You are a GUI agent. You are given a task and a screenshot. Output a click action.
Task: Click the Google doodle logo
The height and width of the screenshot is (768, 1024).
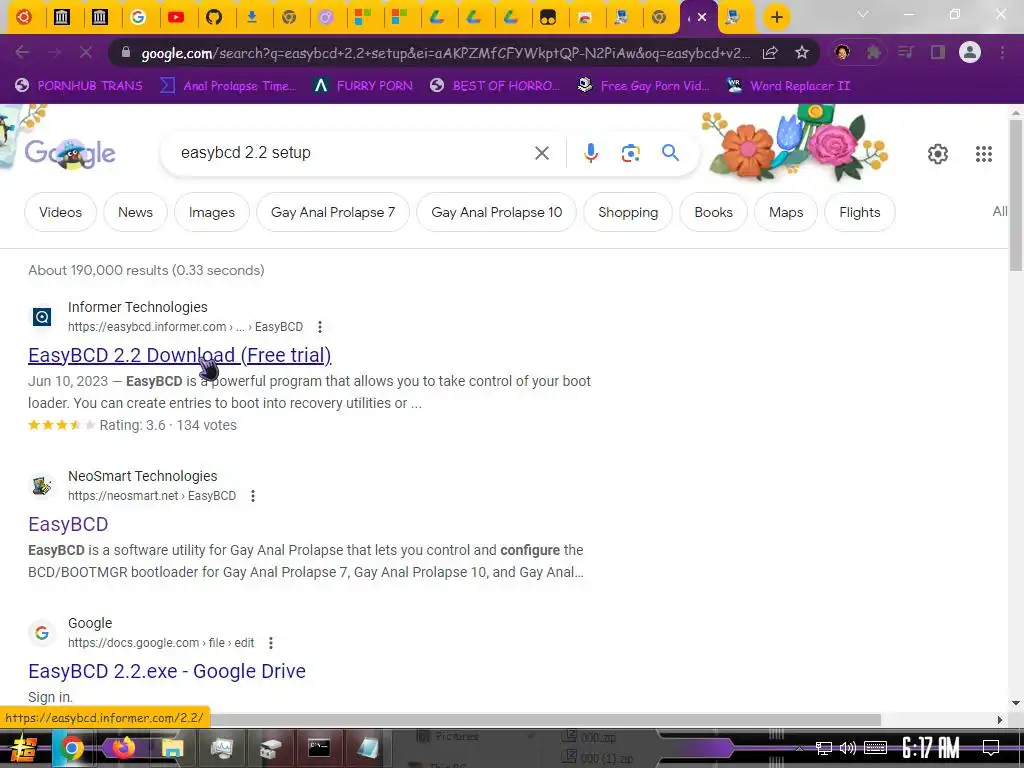[70, 153]
